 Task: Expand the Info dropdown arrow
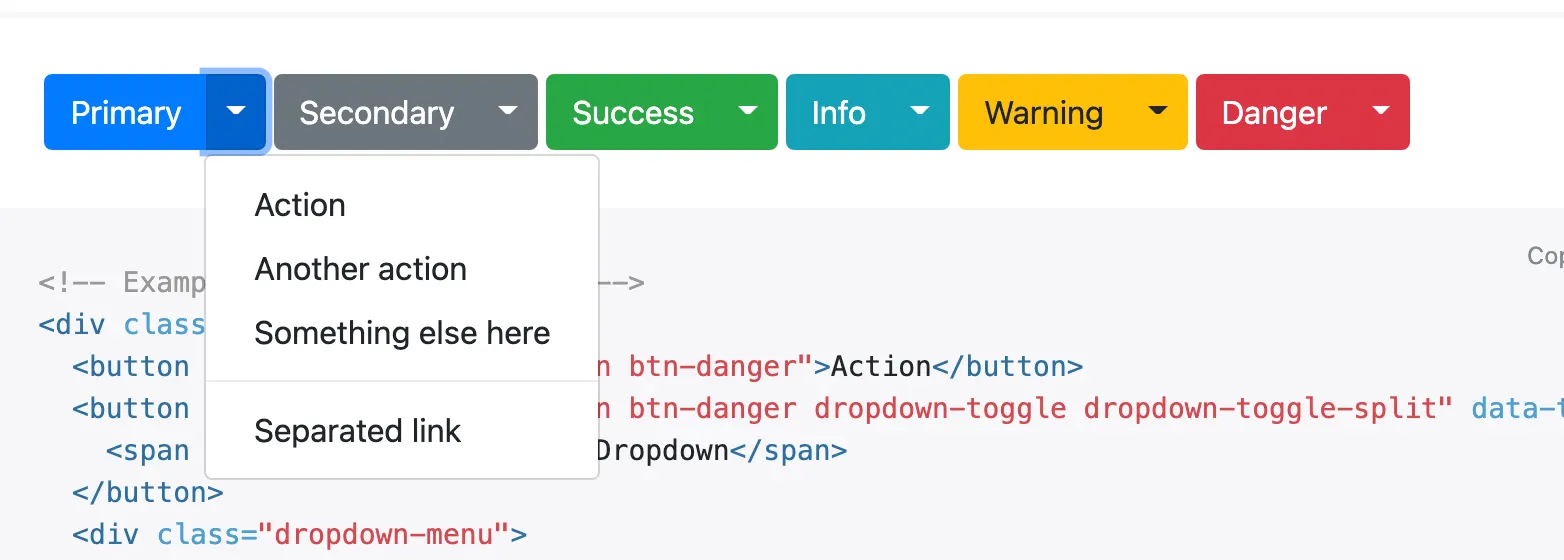(x=920, y=112)
